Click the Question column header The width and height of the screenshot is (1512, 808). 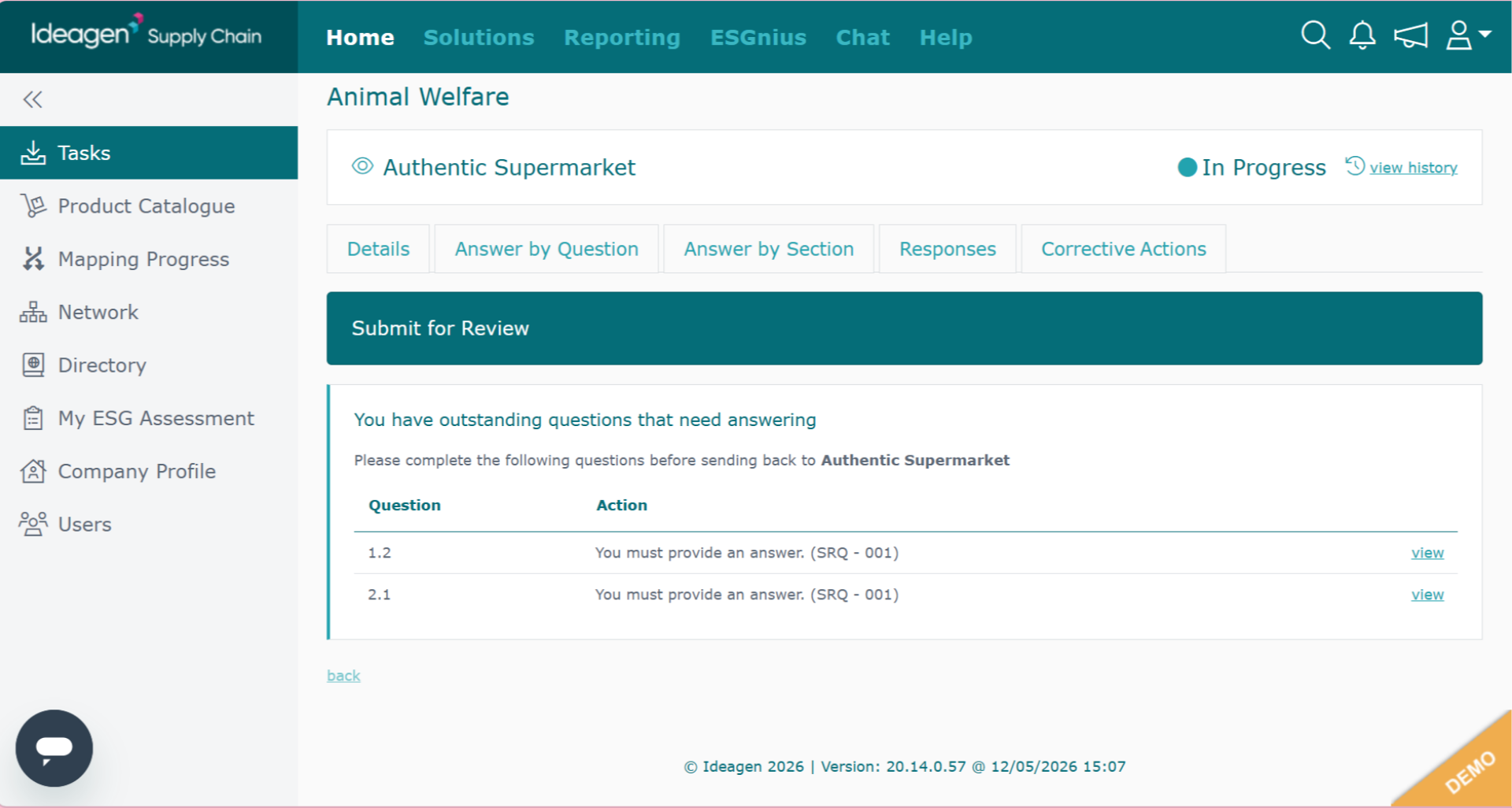pos(405,506)
